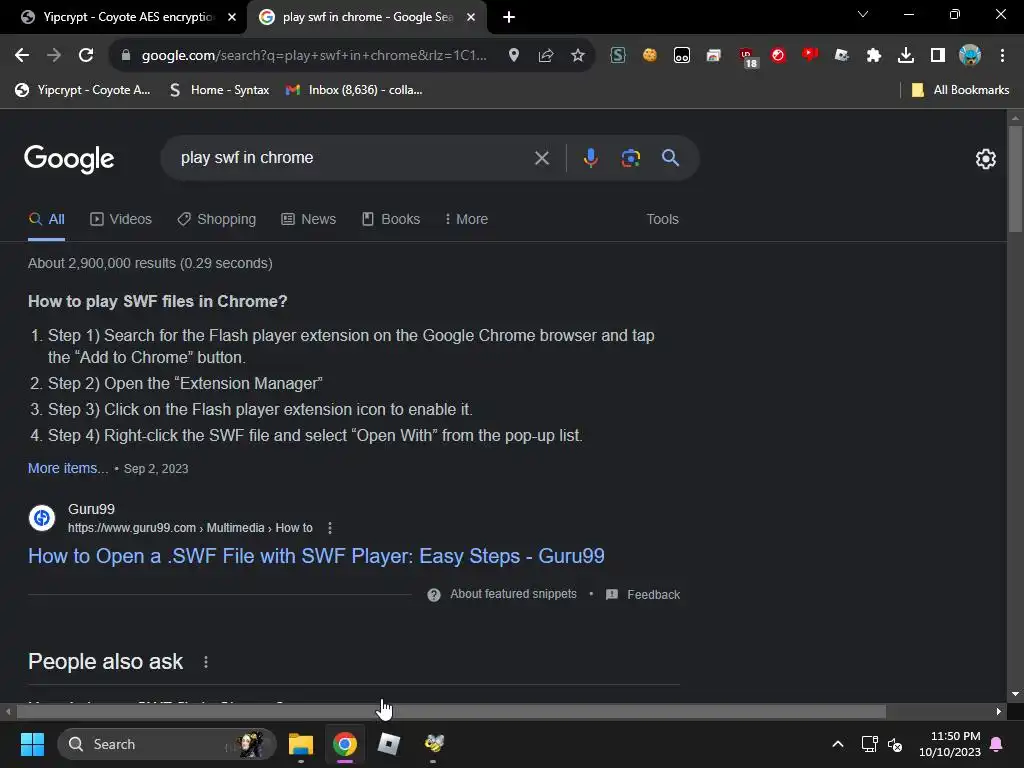
Task: Switch to News results
Action: [x=309, y=219]
